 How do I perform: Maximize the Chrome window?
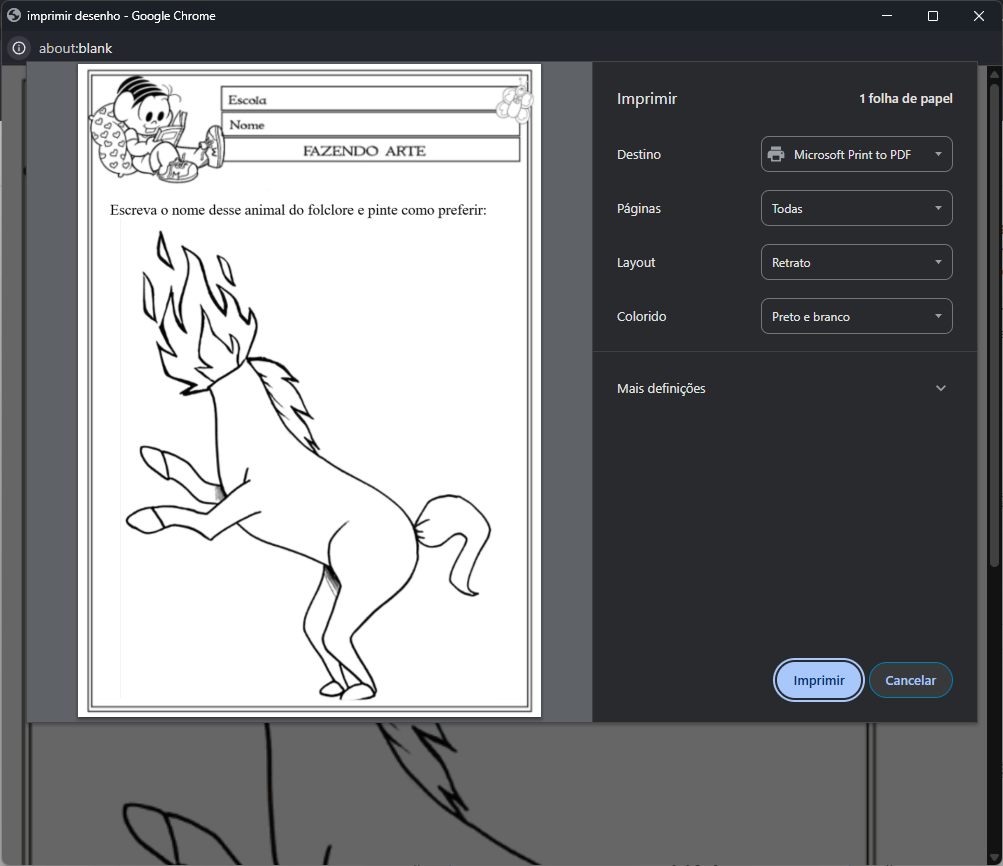(x=933, y=15)
